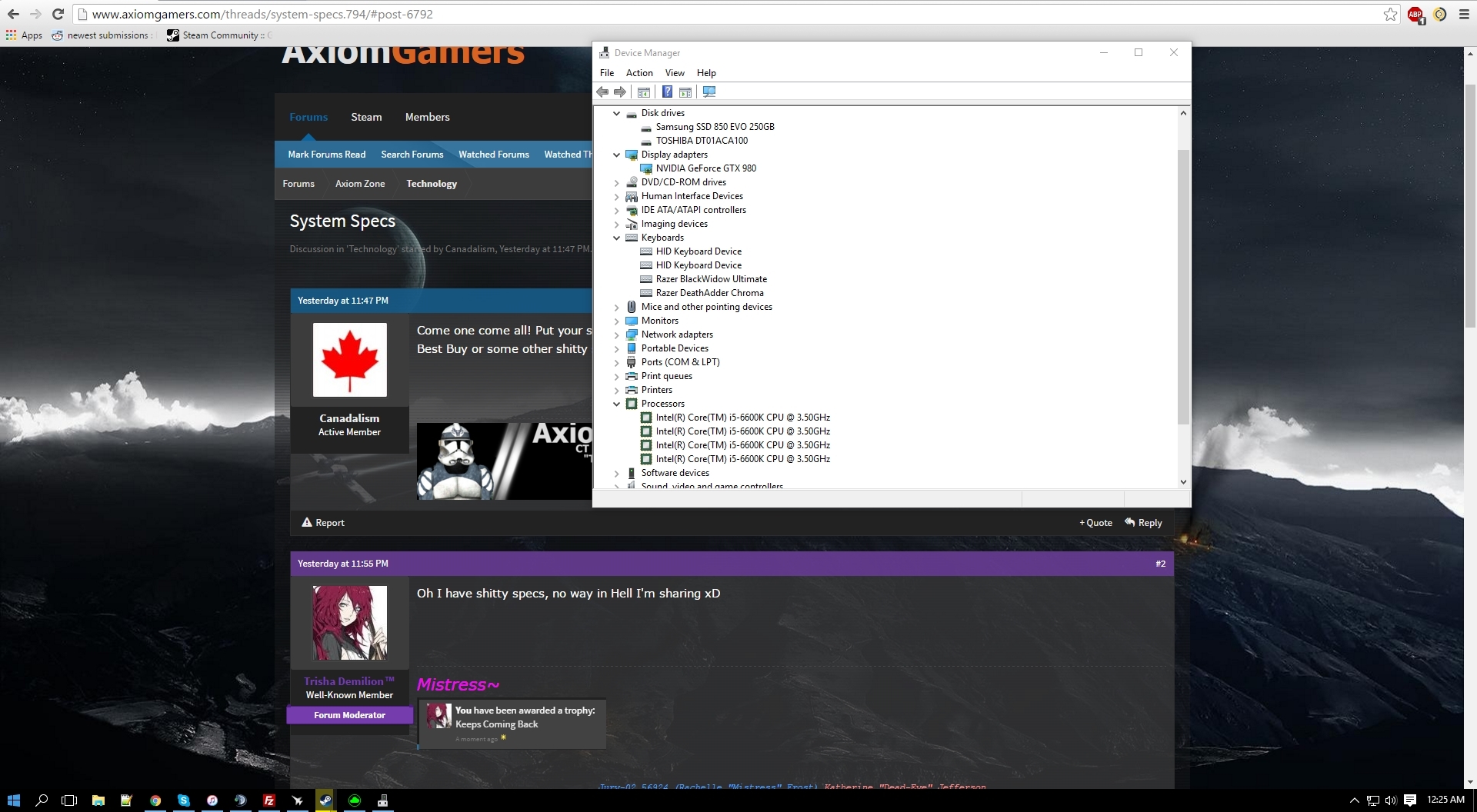Expand the DVD/CD-ROM drives category
The width and height of the screenshot is (1477, 812).
(616, 182)
